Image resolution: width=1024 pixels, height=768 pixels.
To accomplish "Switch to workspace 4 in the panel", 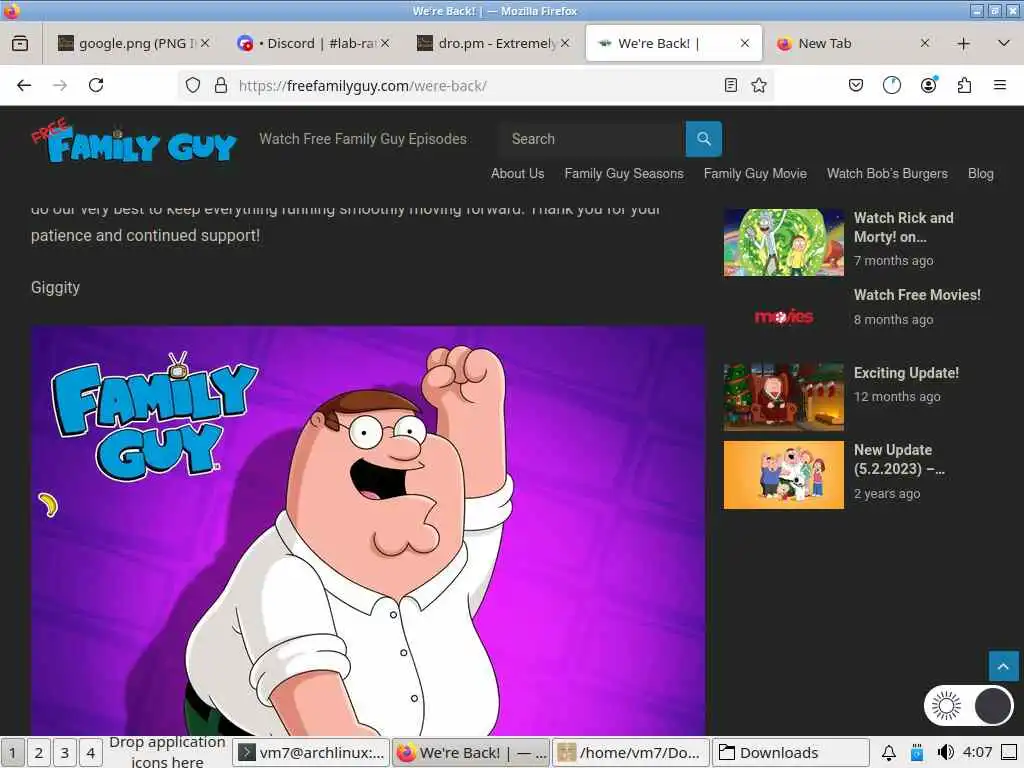I will click(x=91, y=753).
